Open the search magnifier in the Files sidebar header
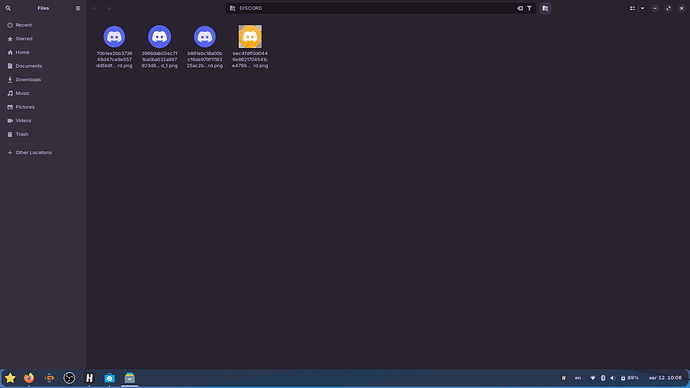Screen dimensions: 690x388 point(8,8)
